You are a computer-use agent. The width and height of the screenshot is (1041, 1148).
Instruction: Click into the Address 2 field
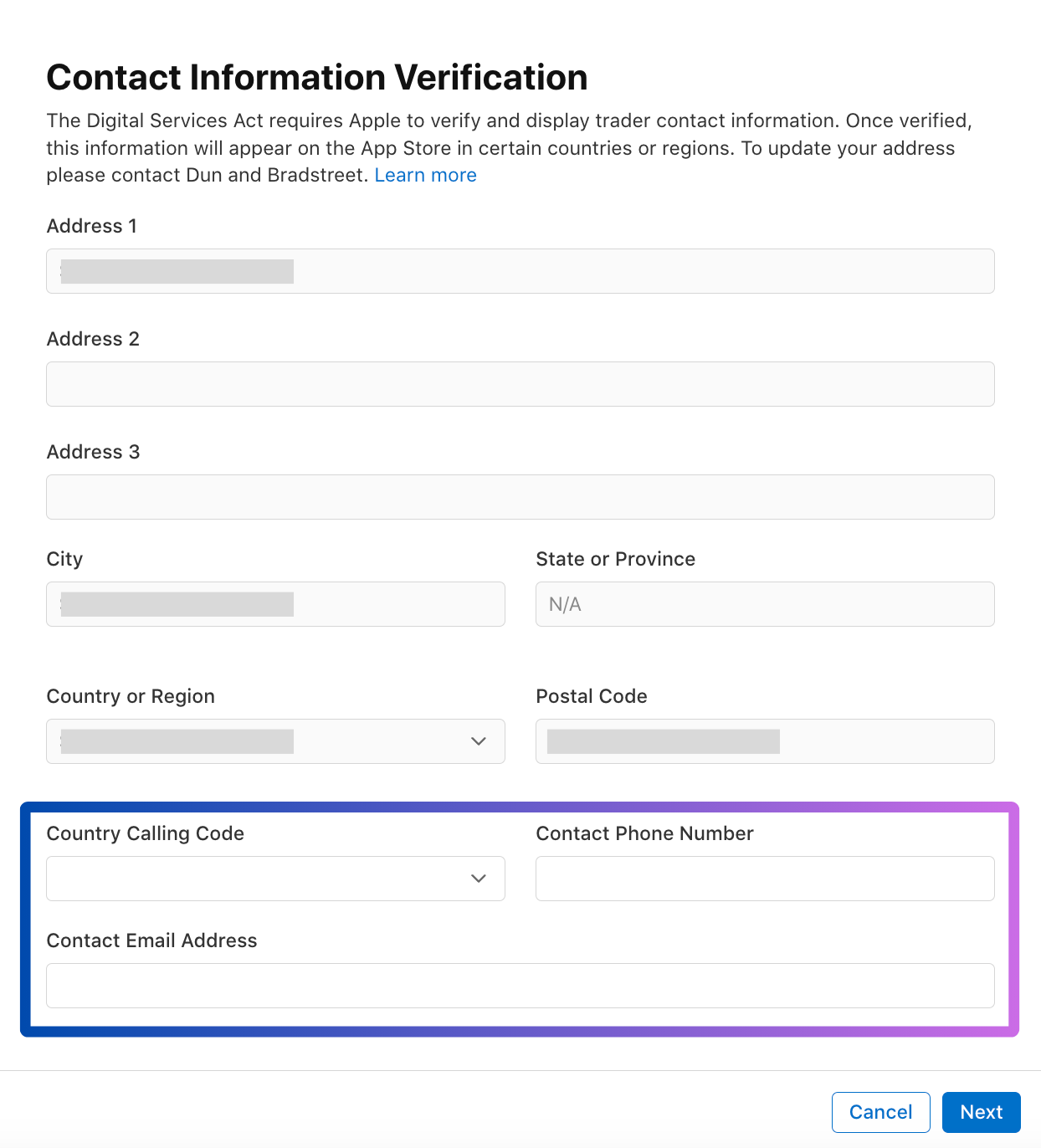click(520, 384)
